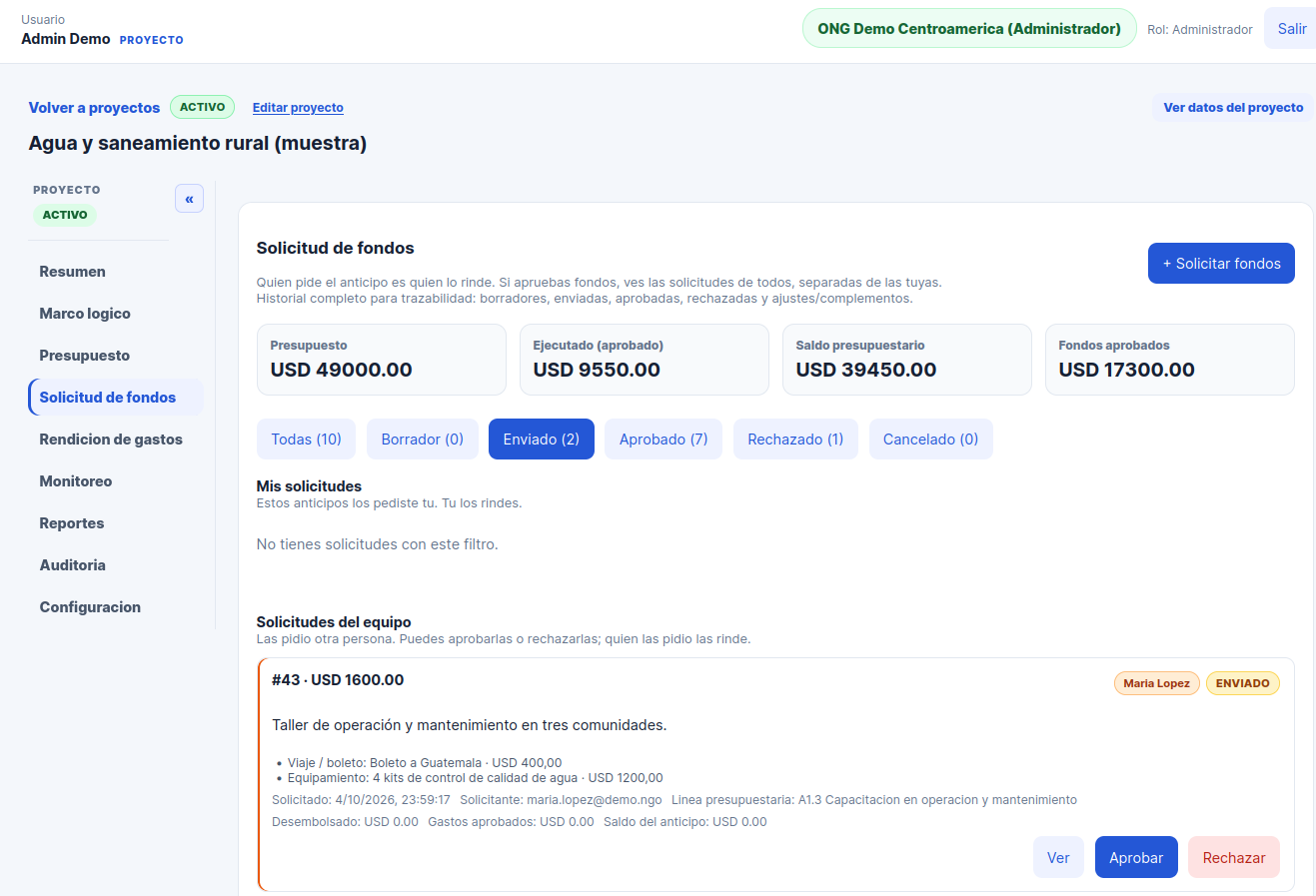The height and width of the screenshot is (896, 1316).
Task: Click the ENVIADO status badge on request #43
Action: (x=1242, y=683)
